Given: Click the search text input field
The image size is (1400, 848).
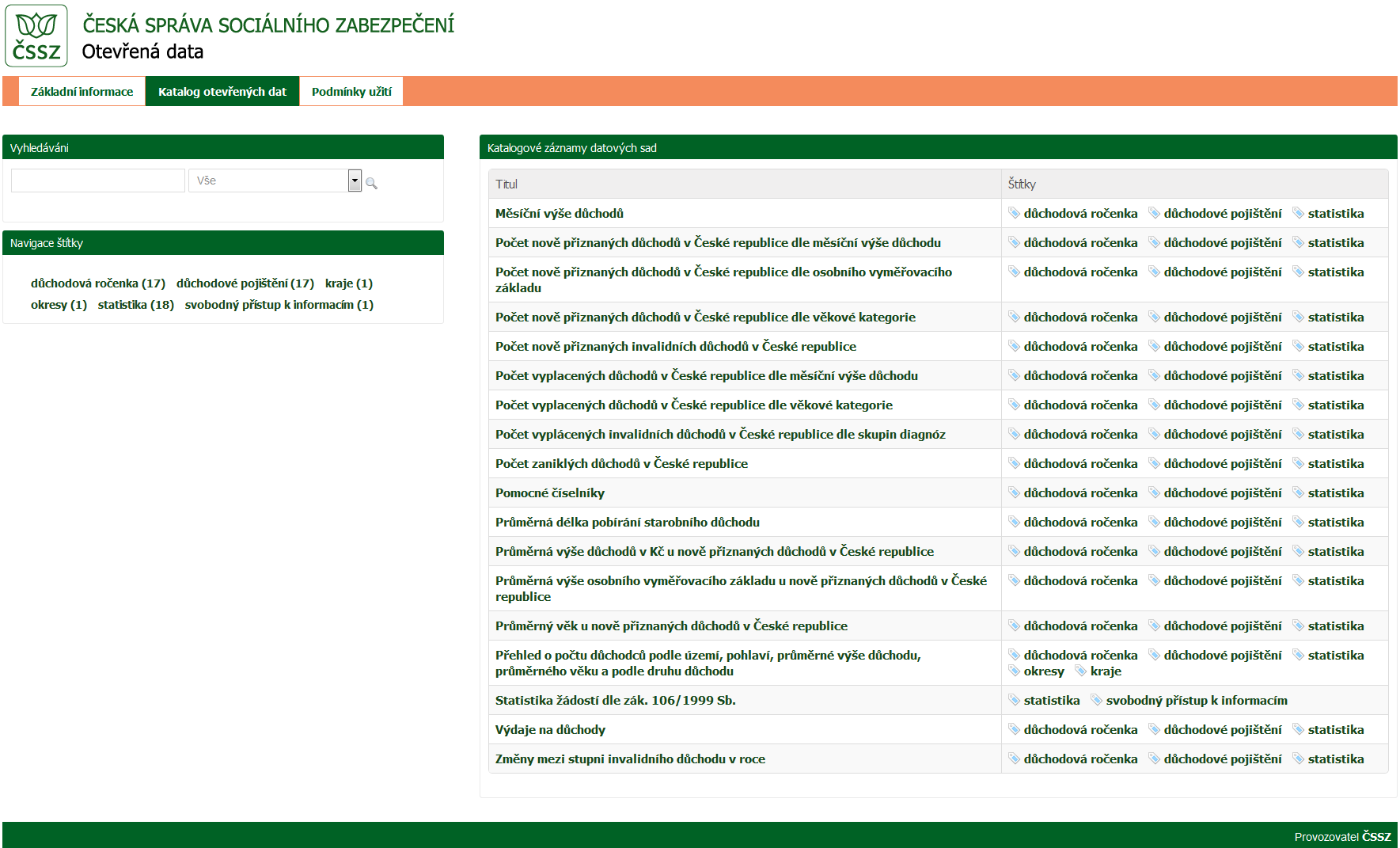Looking at the screenshot, I should pyautogui.click(x=98, y=181).
